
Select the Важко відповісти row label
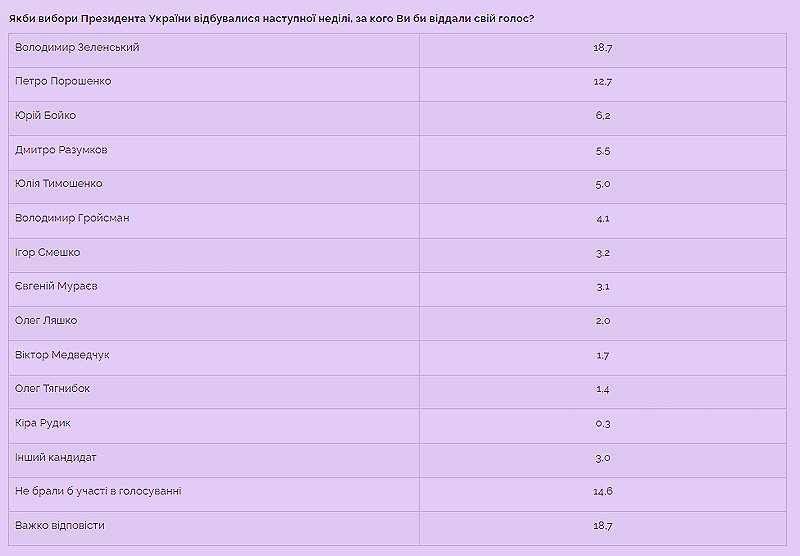[x=60, y=526]
